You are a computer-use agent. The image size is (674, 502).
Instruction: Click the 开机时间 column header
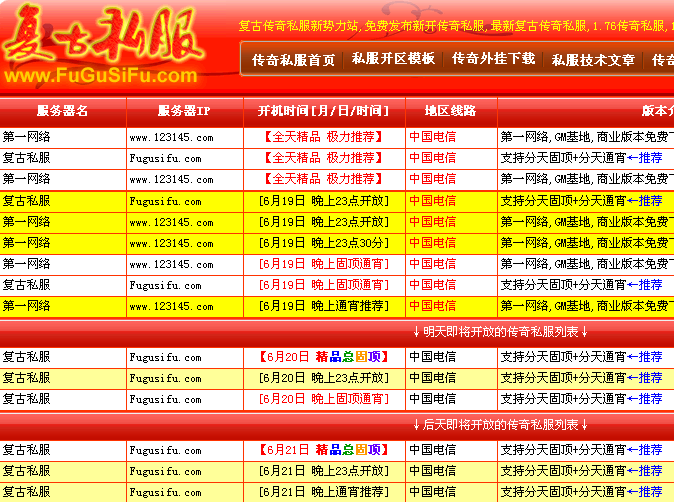click(323, 111)
